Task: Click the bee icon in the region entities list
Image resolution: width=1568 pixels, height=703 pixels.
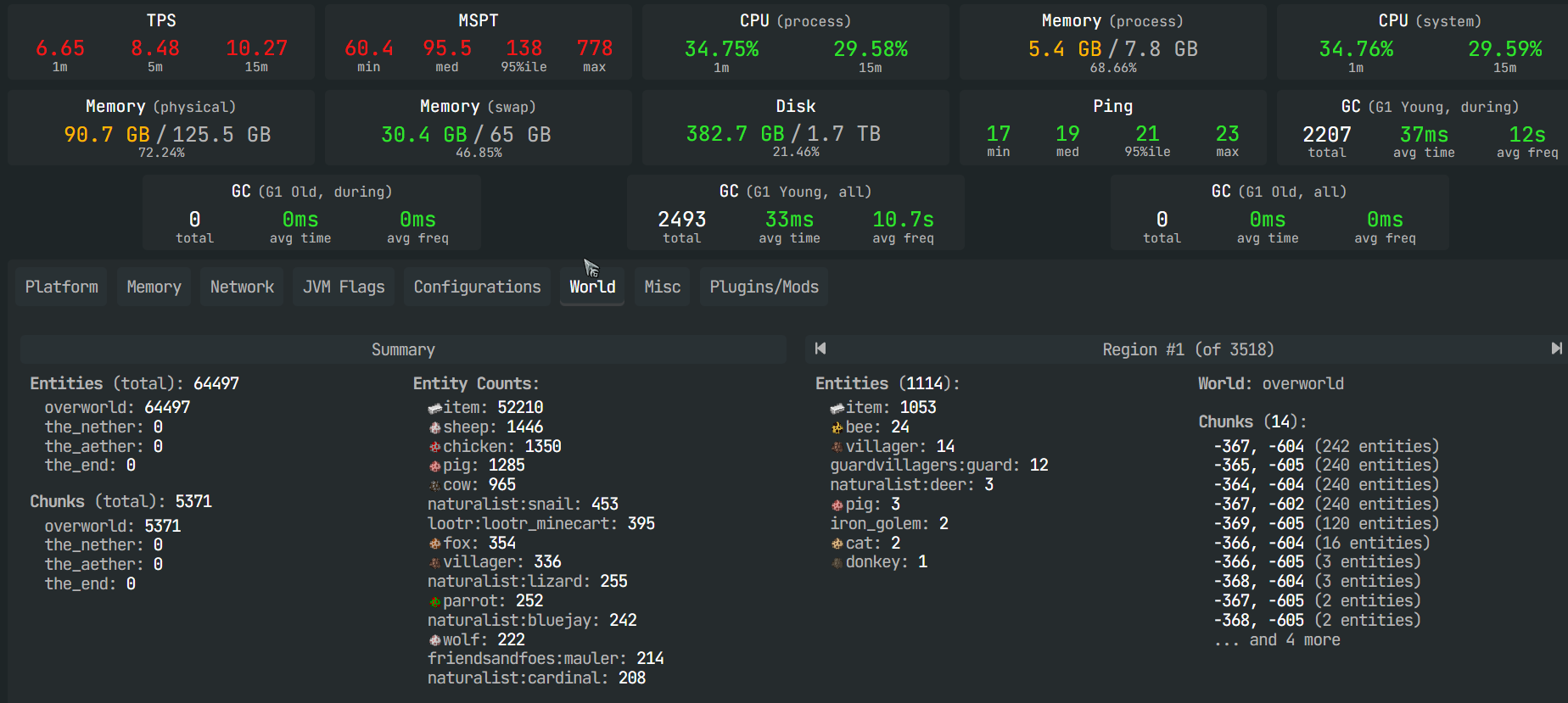Action: 837,427
